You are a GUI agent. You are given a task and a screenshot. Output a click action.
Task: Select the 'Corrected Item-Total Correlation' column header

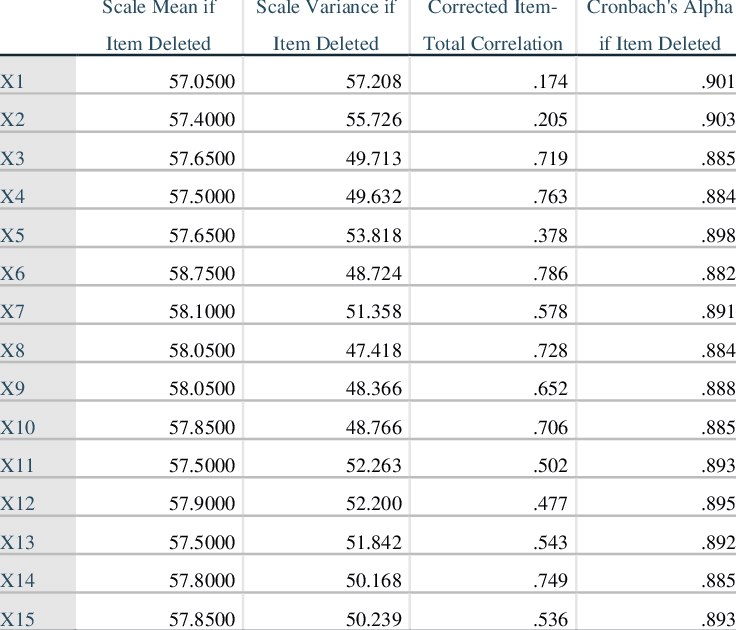(x=492, y=25)
